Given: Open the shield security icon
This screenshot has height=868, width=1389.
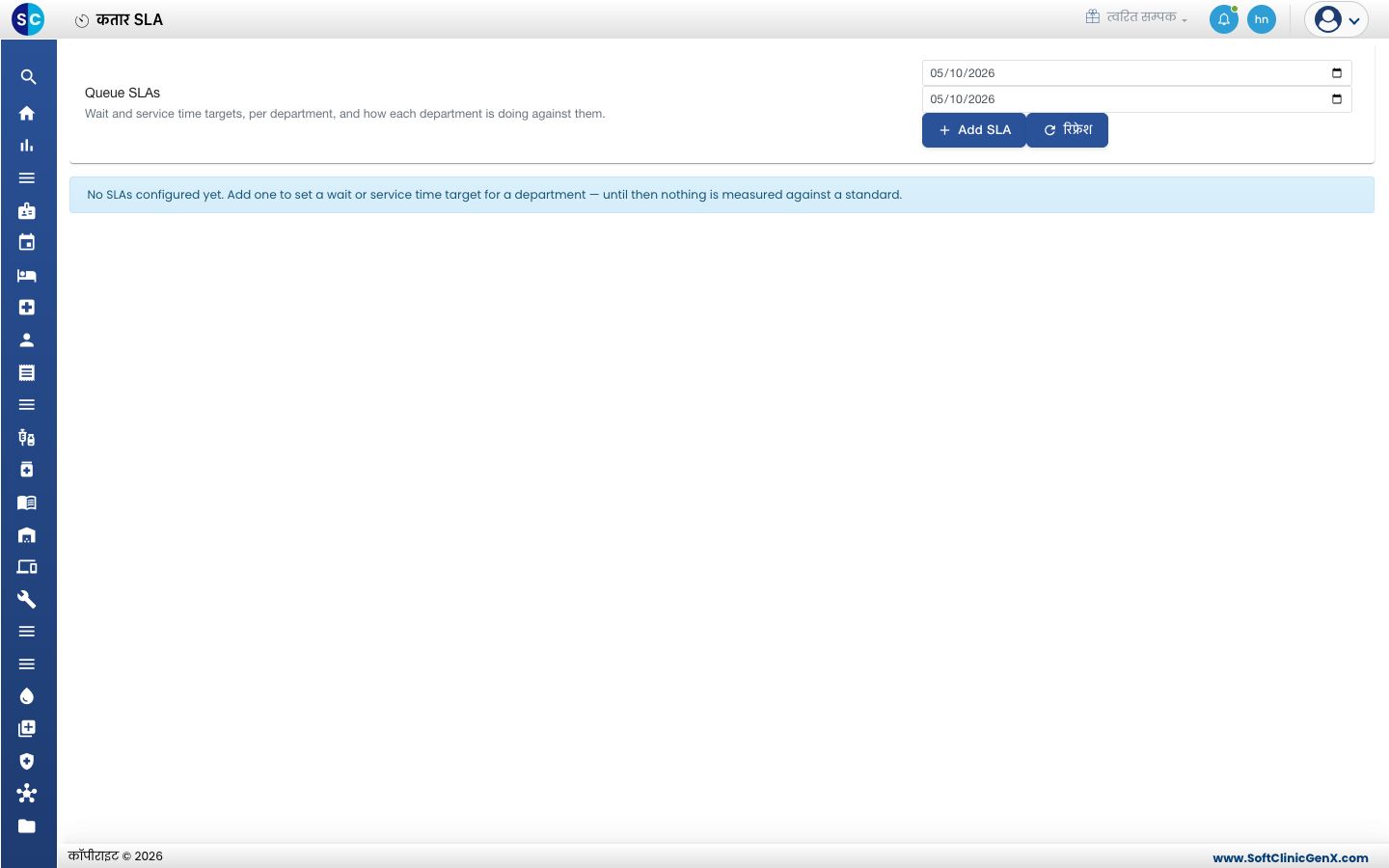Looking at the screenshot, I should pos(27,761).
